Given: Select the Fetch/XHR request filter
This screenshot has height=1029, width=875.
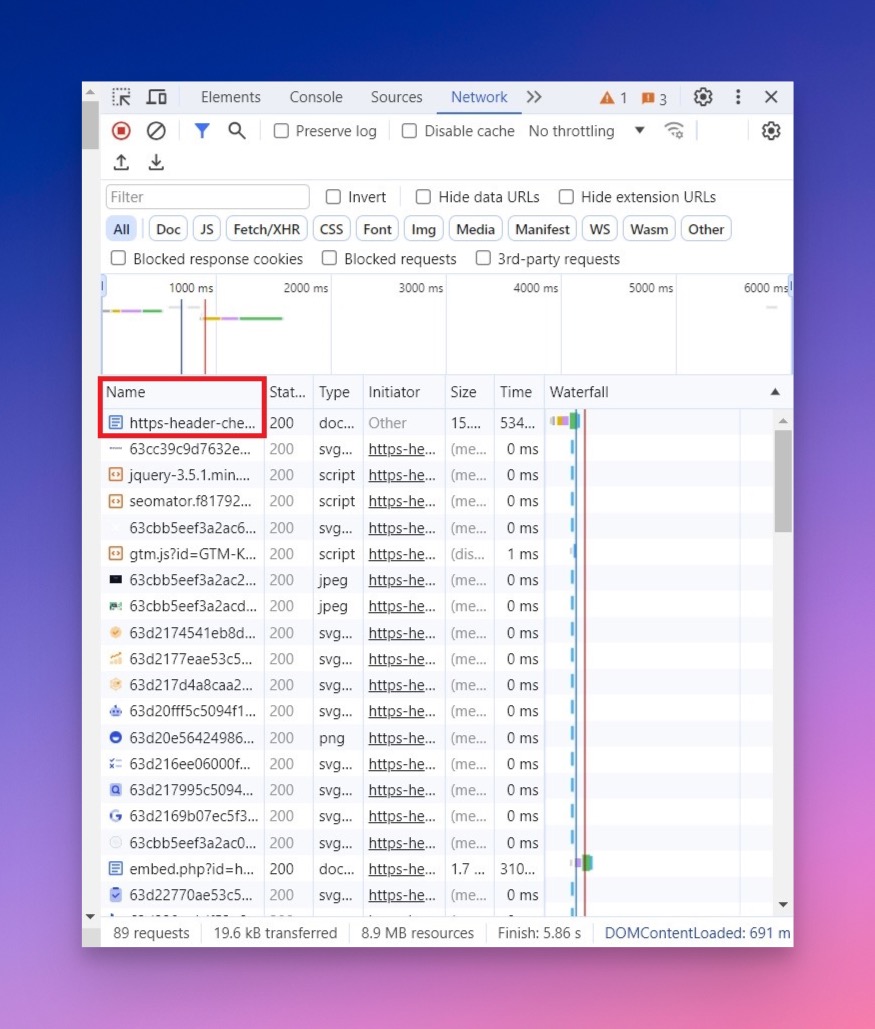Looking at the screenshot, I should click(266, 228).
